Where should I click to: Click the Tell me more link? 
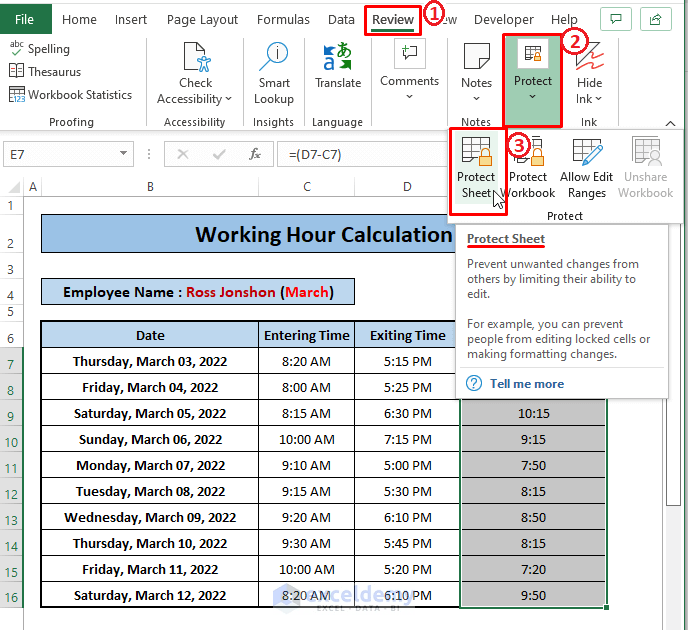coord(527,383)
